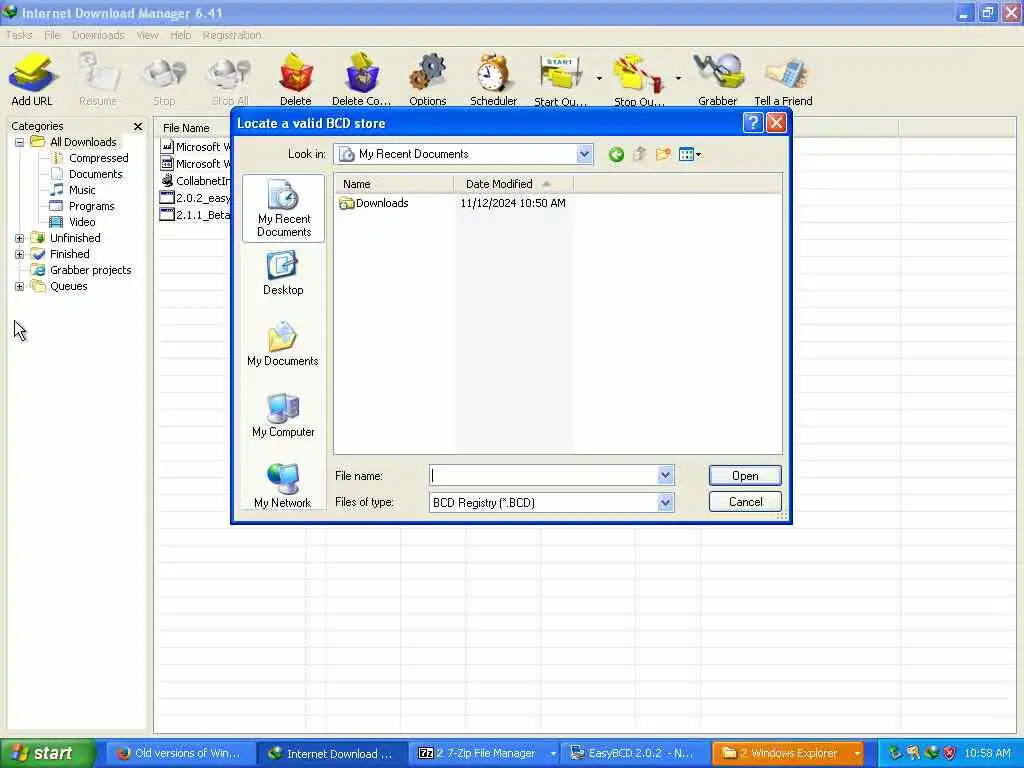This screenshot has height=768, width=1024.
Task: Click the Up One Level icon
Action: (639, 155)
